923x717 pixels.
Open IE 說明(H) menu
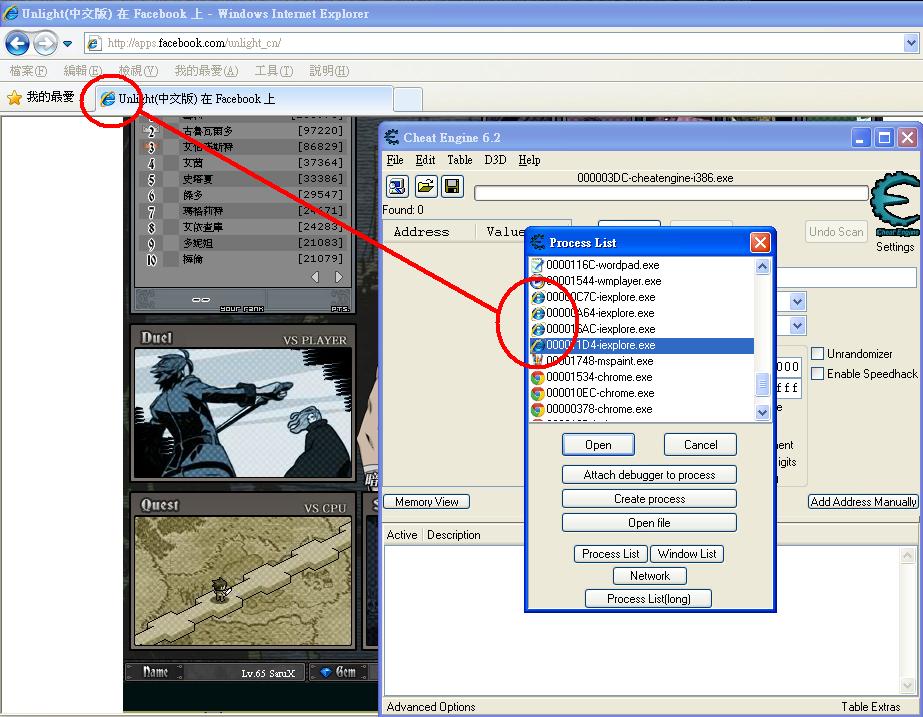pos(329,71)
